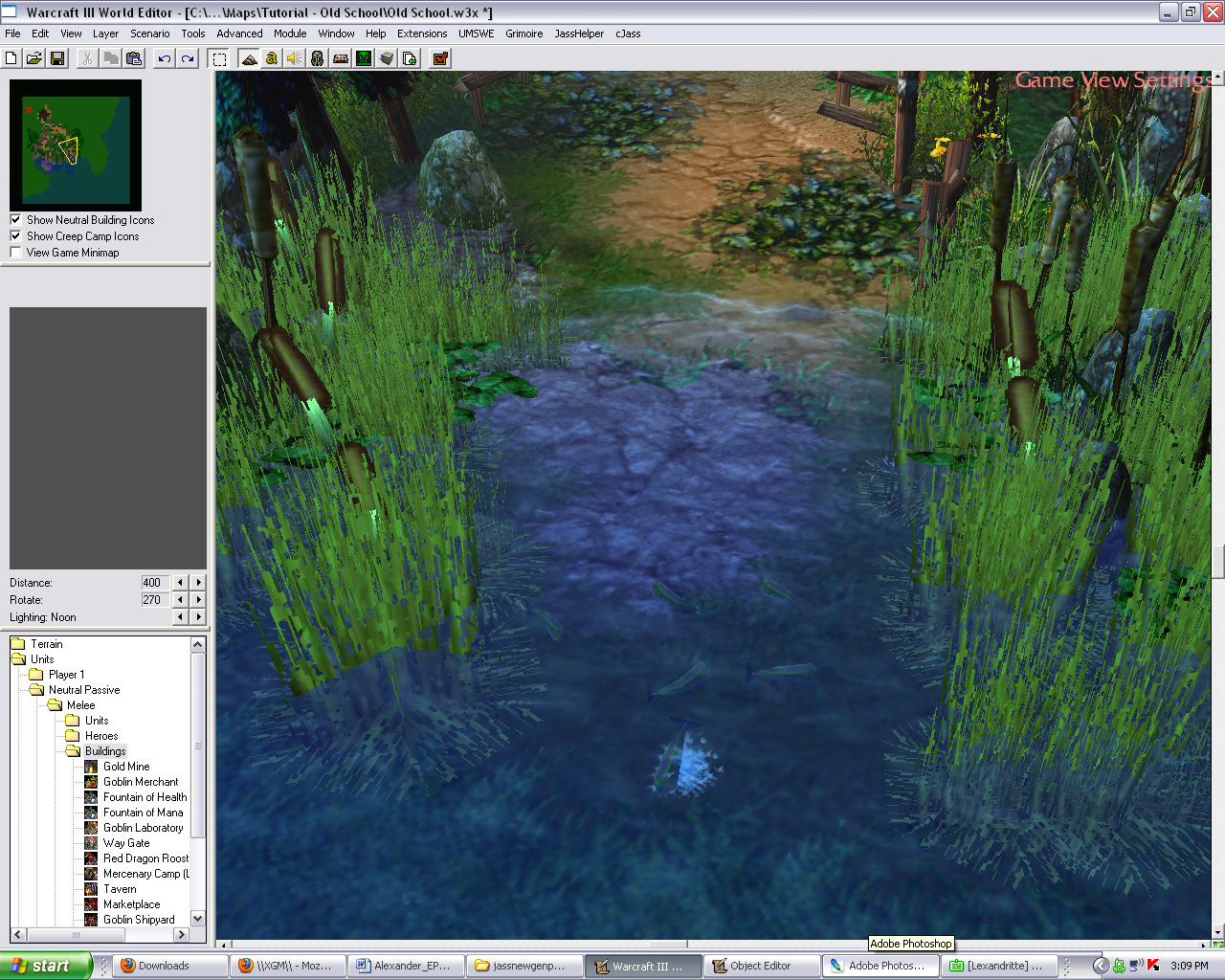Viewport: 1225px width, 980px height.
Task: Expand the Terrain folder in tree
Action: (x=18, y=644)
